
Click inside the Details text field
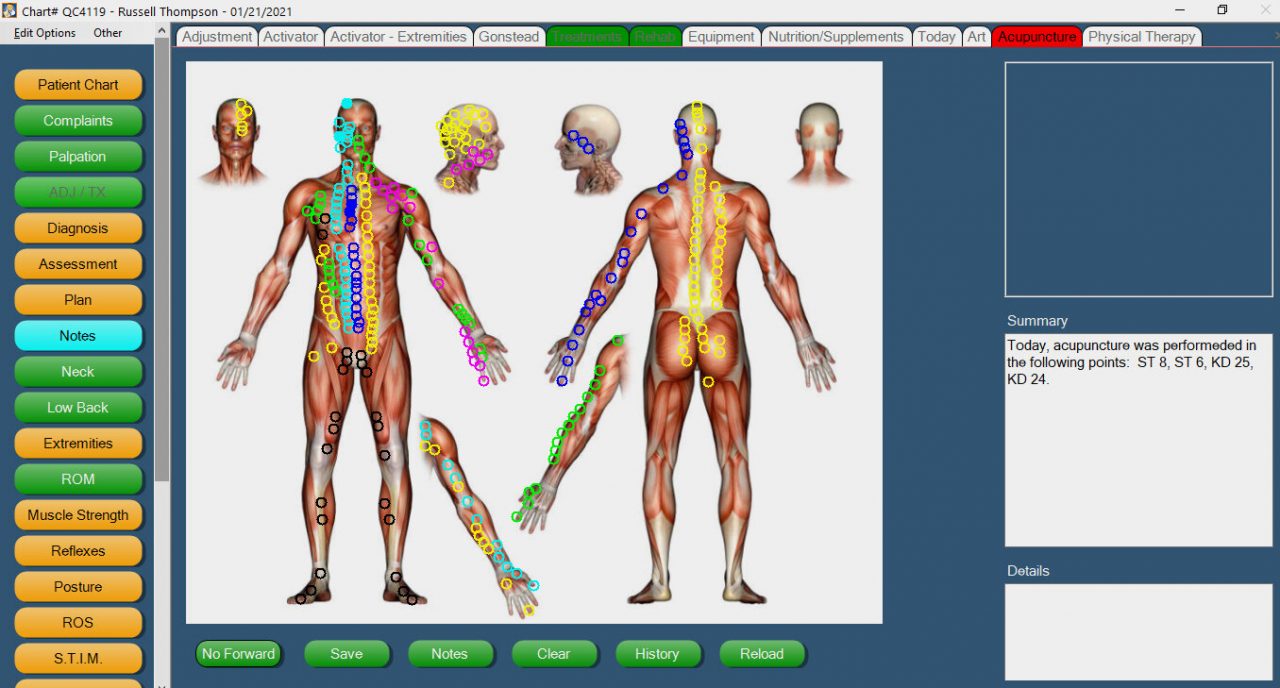(1137, 630)
